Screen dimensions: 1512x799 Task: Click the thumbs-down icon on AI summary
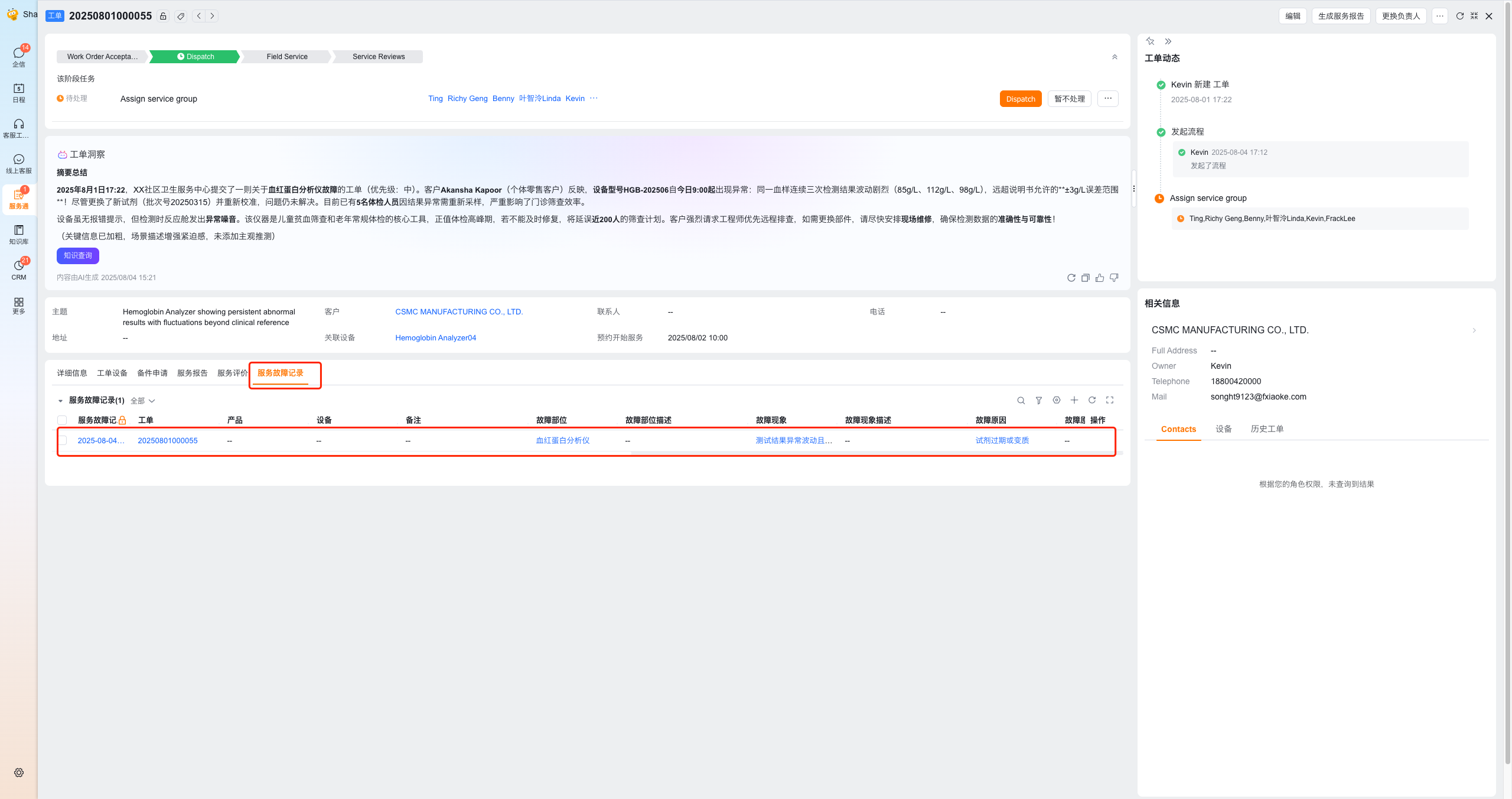pos(1114,278)
